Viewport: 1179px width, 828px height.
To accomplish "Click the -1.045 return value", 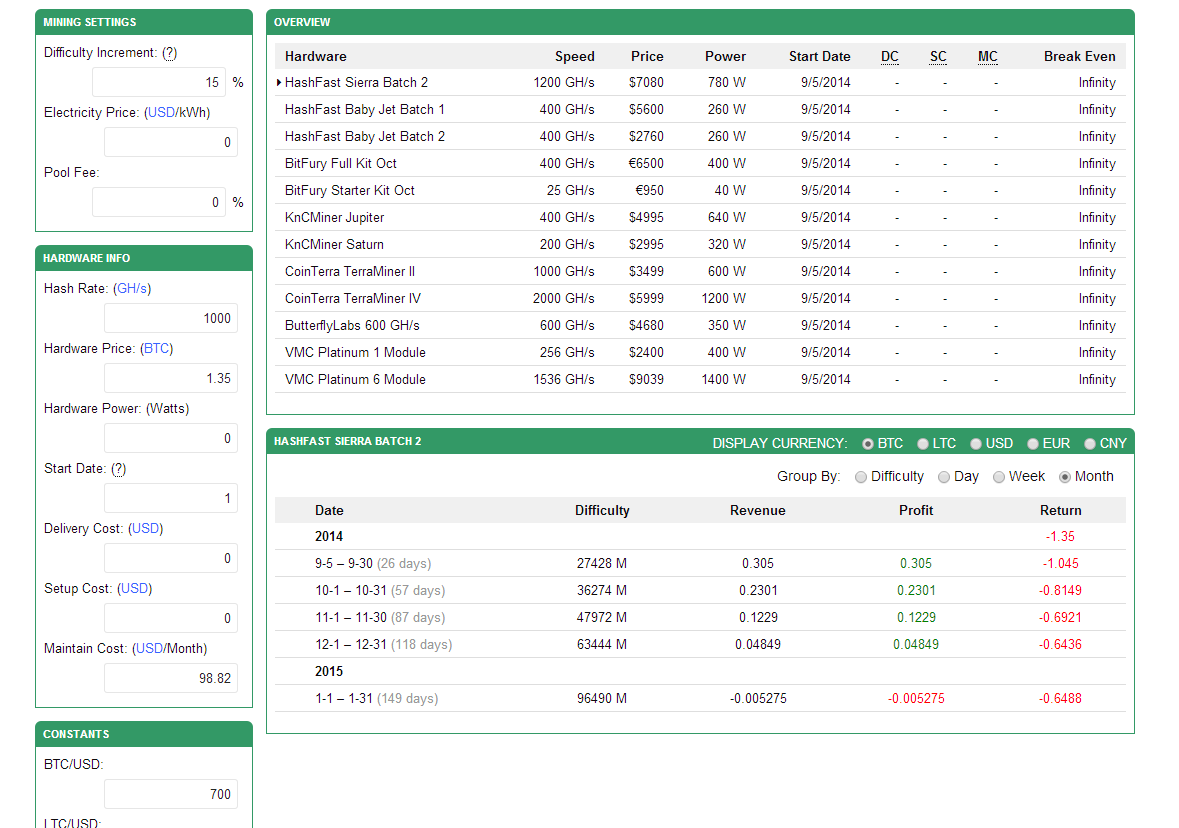I will click(x=1060, y=564).
